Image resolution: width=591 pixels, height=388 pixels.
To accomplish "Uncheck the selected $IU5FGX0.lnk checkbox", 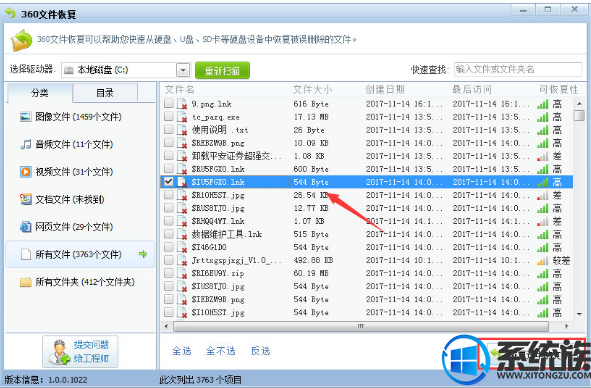I will (x=168, y=182).
